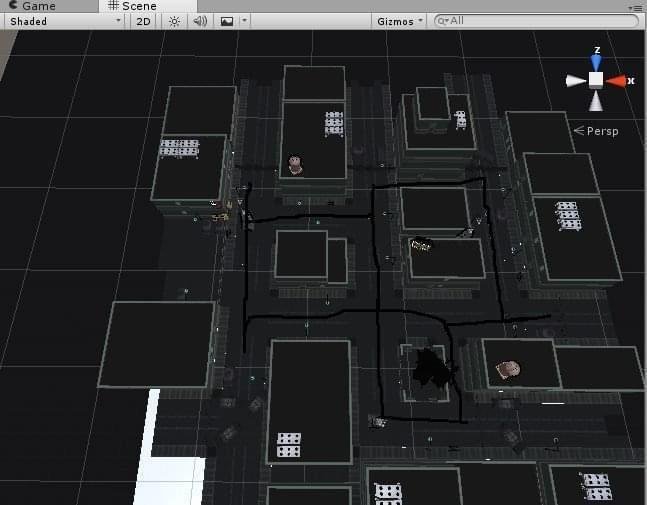
Task: Toggle 2D view mode
Action: click(143, 21)
